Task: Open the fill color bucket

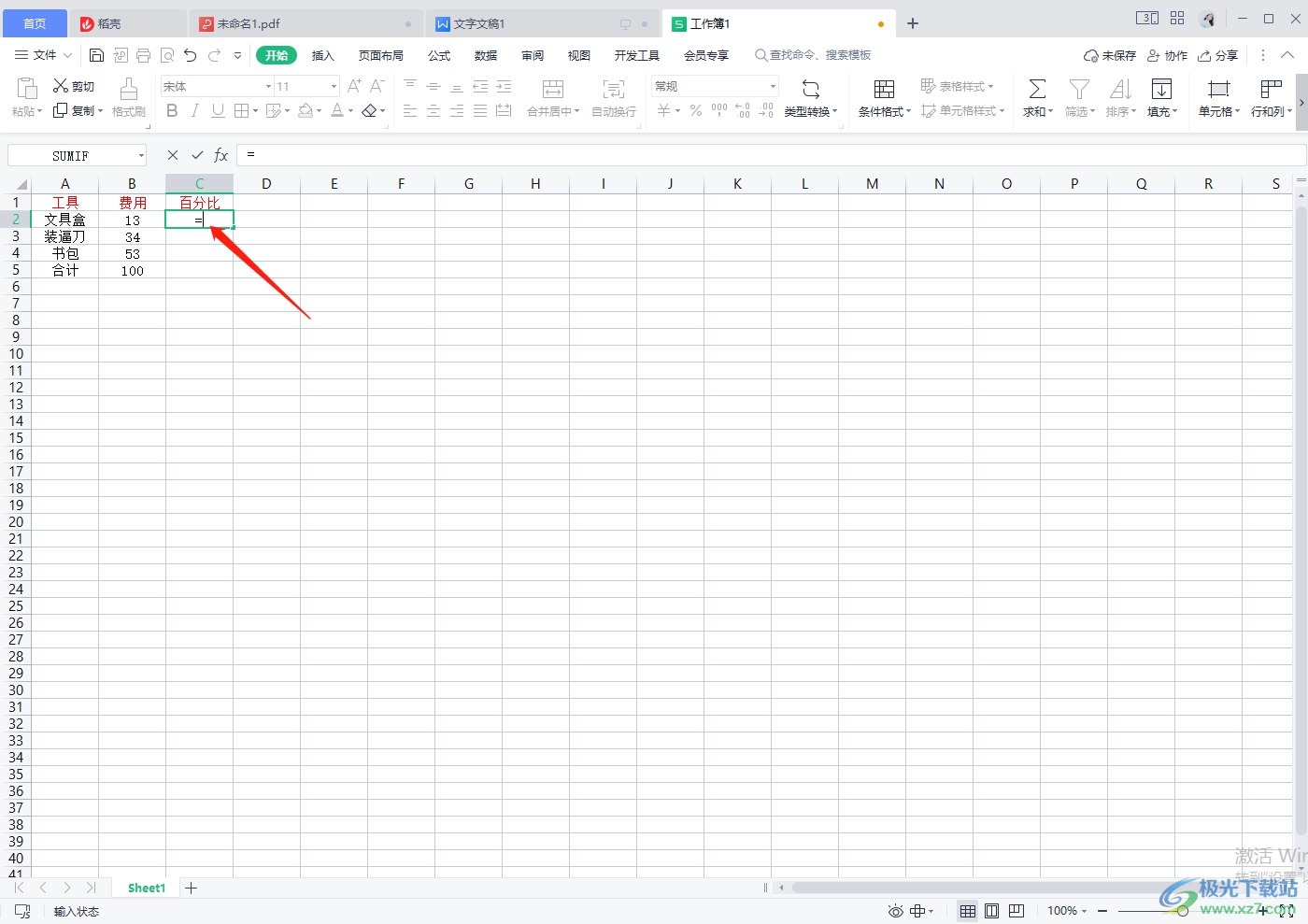Action: pos(306,110)
